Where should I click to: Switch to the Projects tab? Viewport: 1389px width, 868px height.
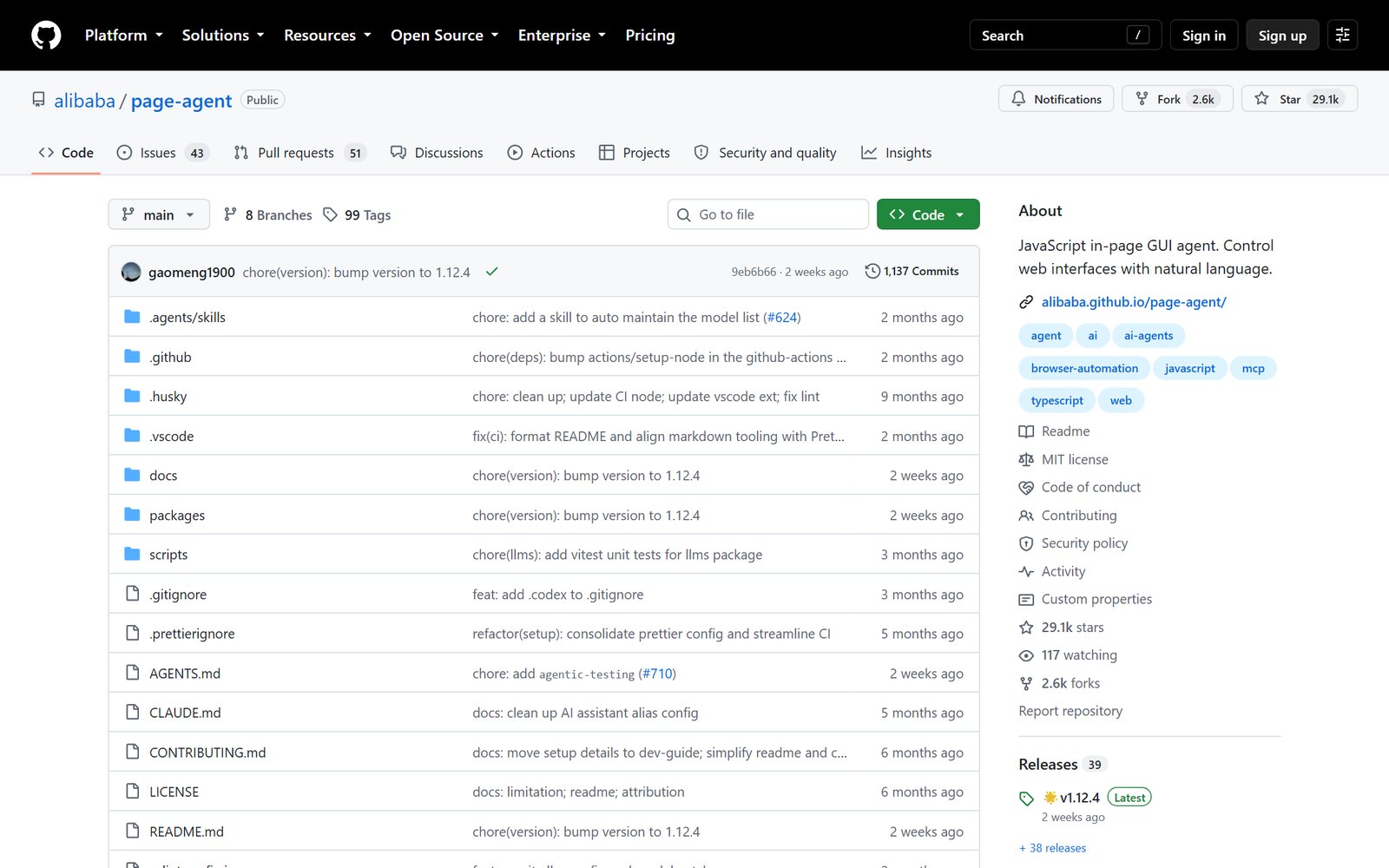tap(635, 153)
